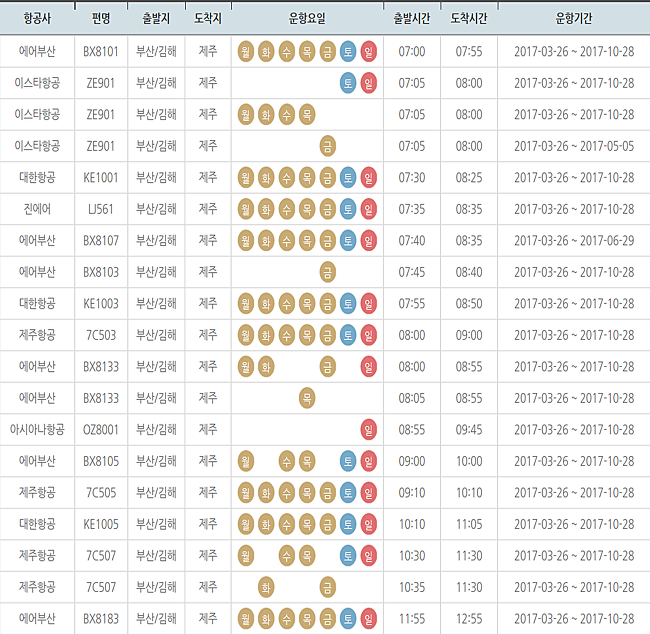Select flight number LJ561
This screenshot has height=634, width=650.
click(x=101, y=209)
